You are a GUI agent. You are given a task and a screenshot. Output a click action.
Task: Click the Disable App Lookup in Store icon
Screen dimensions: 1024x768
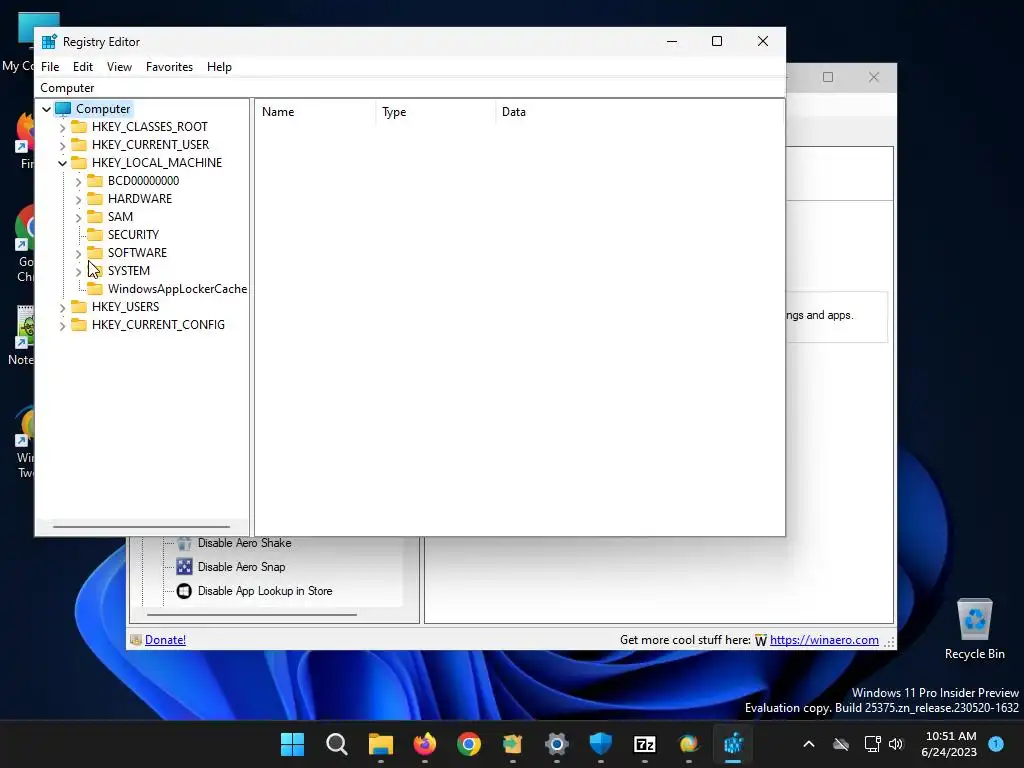click(x=184, y=591)
